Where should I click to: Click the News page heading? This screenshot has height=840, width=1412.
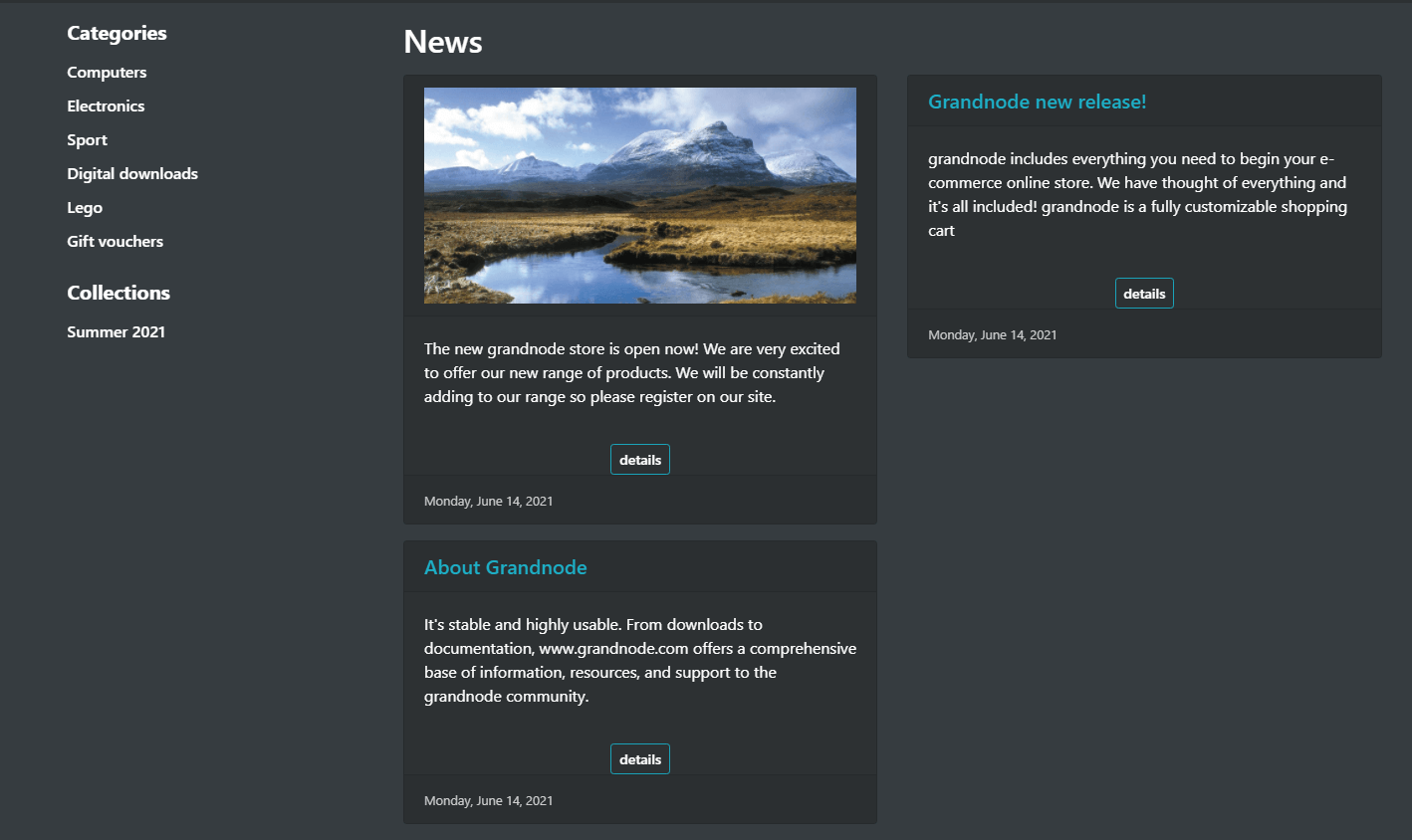coord(443,42)
